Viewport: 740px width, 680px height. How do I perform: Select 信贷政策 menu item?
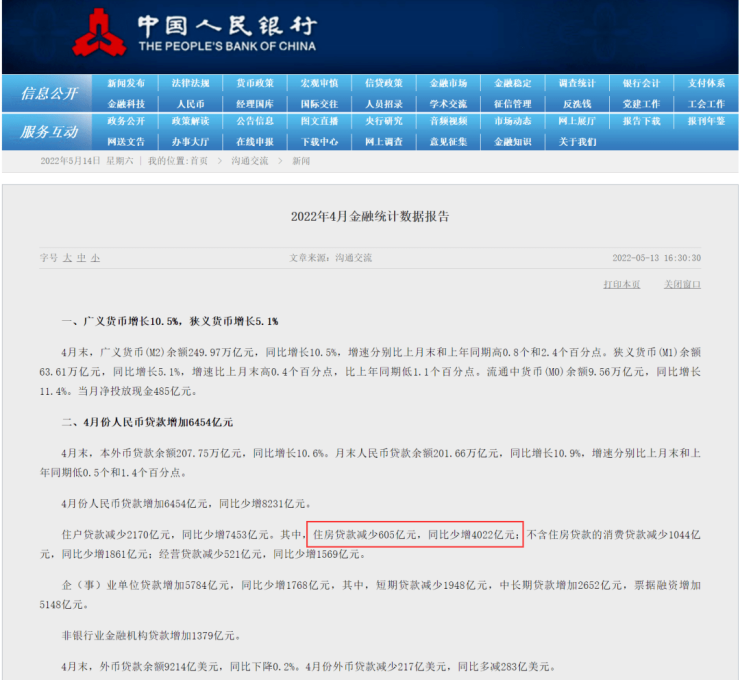[x=384, y=84]
